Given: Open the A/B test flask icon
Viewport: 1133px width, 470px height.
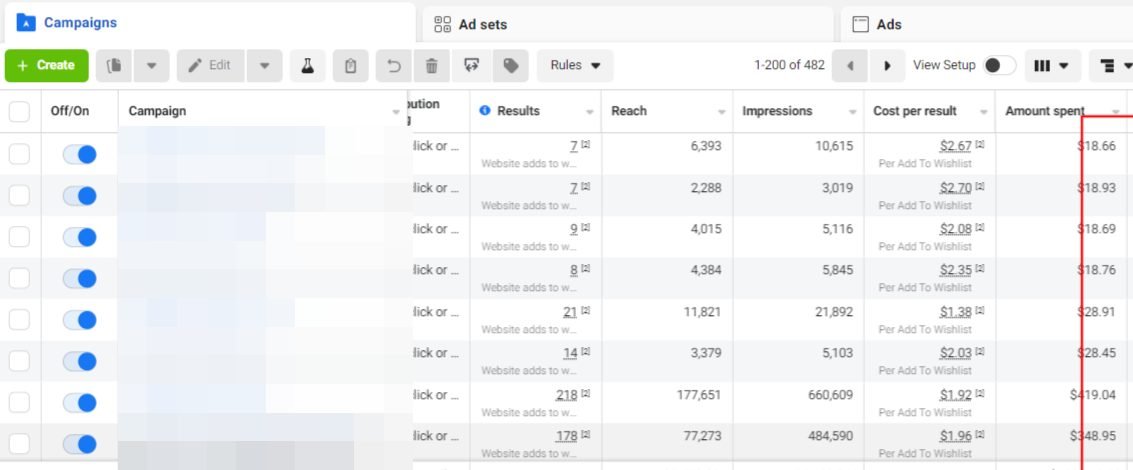Looking at the screenshot, I should (x=308, y=66).
